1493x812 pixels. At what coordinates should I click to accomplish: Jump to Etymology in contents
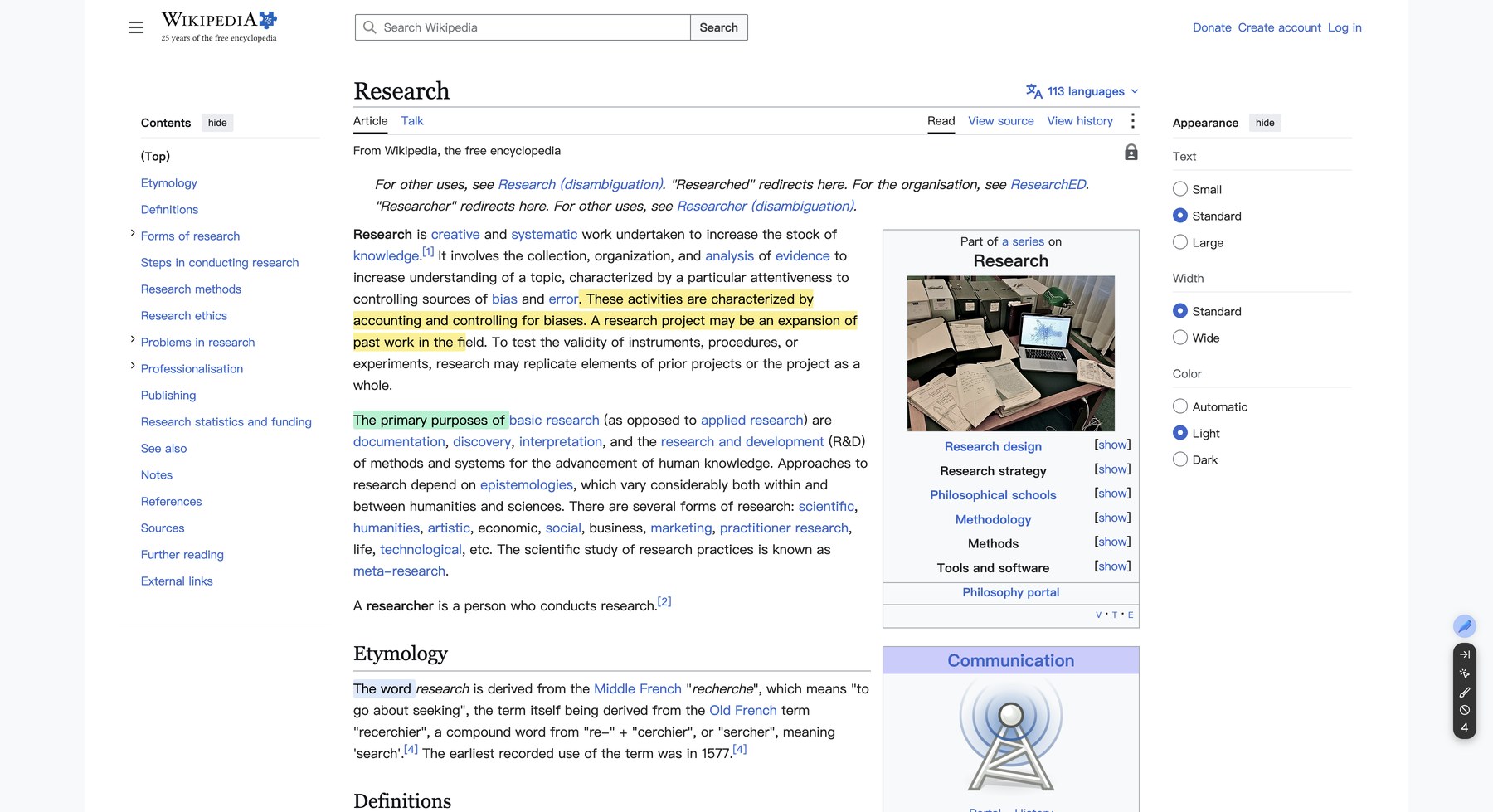click(x=169, y=183)
